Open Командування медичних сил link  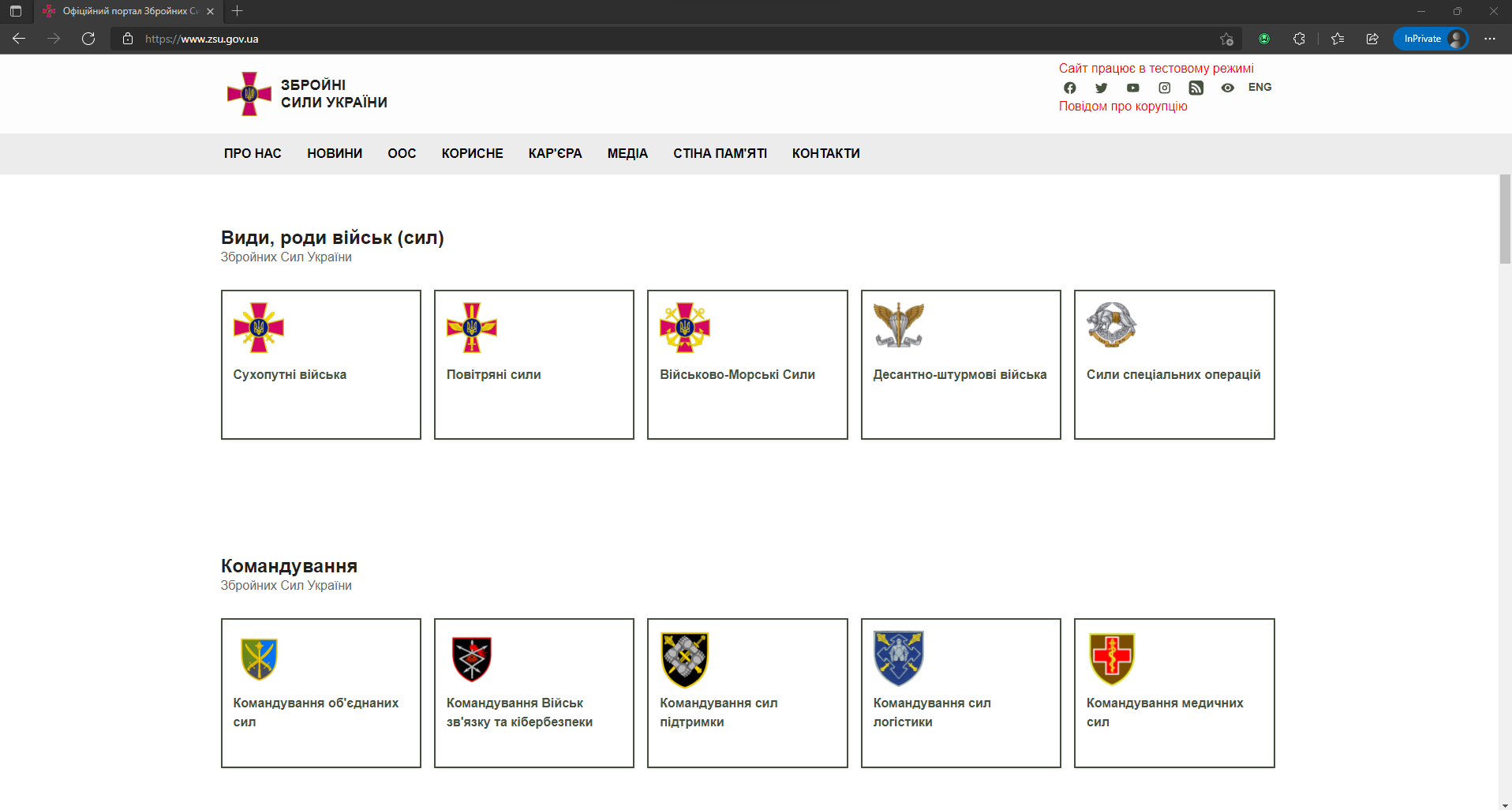1165,712
